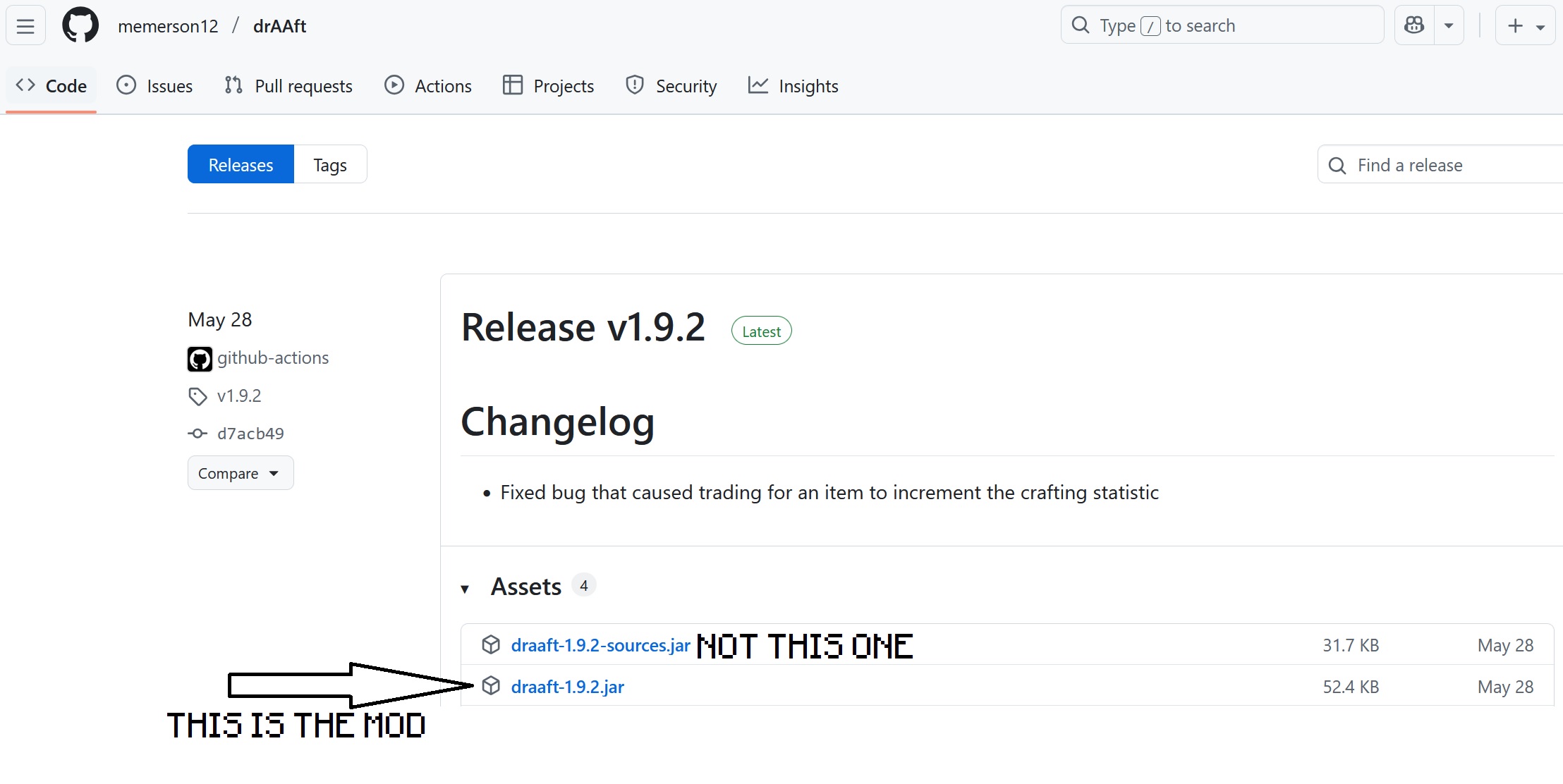1563x784 pixels.
Task: Click the github-actions avatar icon
Action: (200, 359)
